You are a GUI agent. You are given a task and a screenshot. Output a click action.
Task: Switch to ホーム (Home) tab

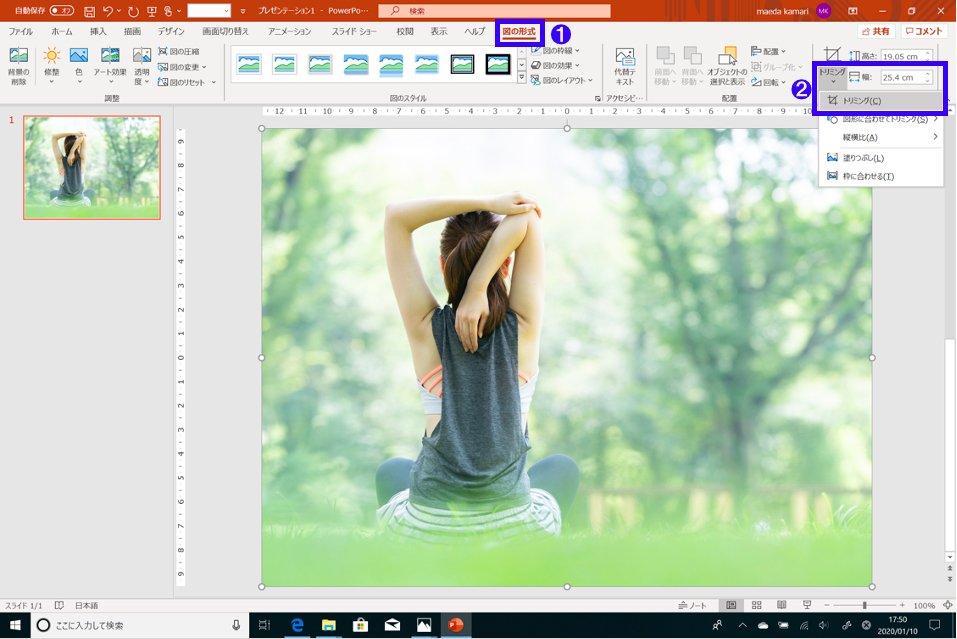(x=62, y=31)
